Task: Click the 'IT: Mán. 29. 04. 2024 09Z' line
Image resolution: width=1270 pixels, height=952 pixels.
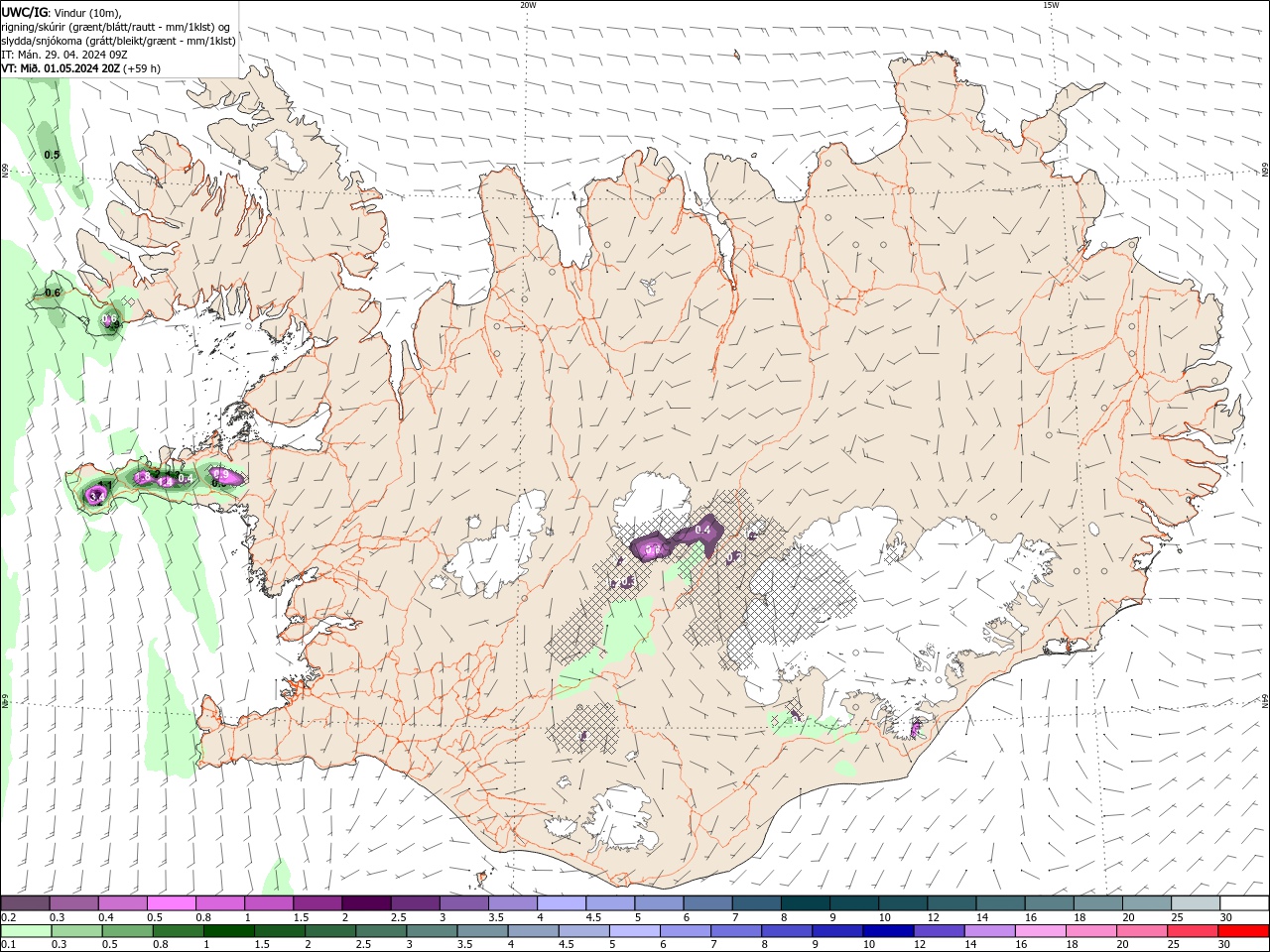Action: (65, 55)
